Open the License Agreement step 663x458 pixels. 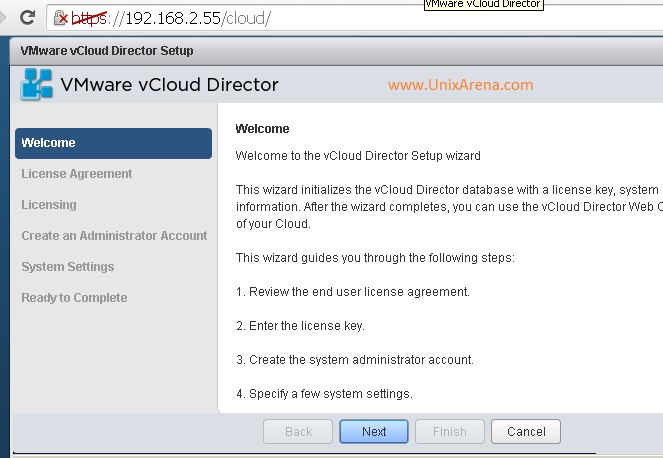pos(77,174)
